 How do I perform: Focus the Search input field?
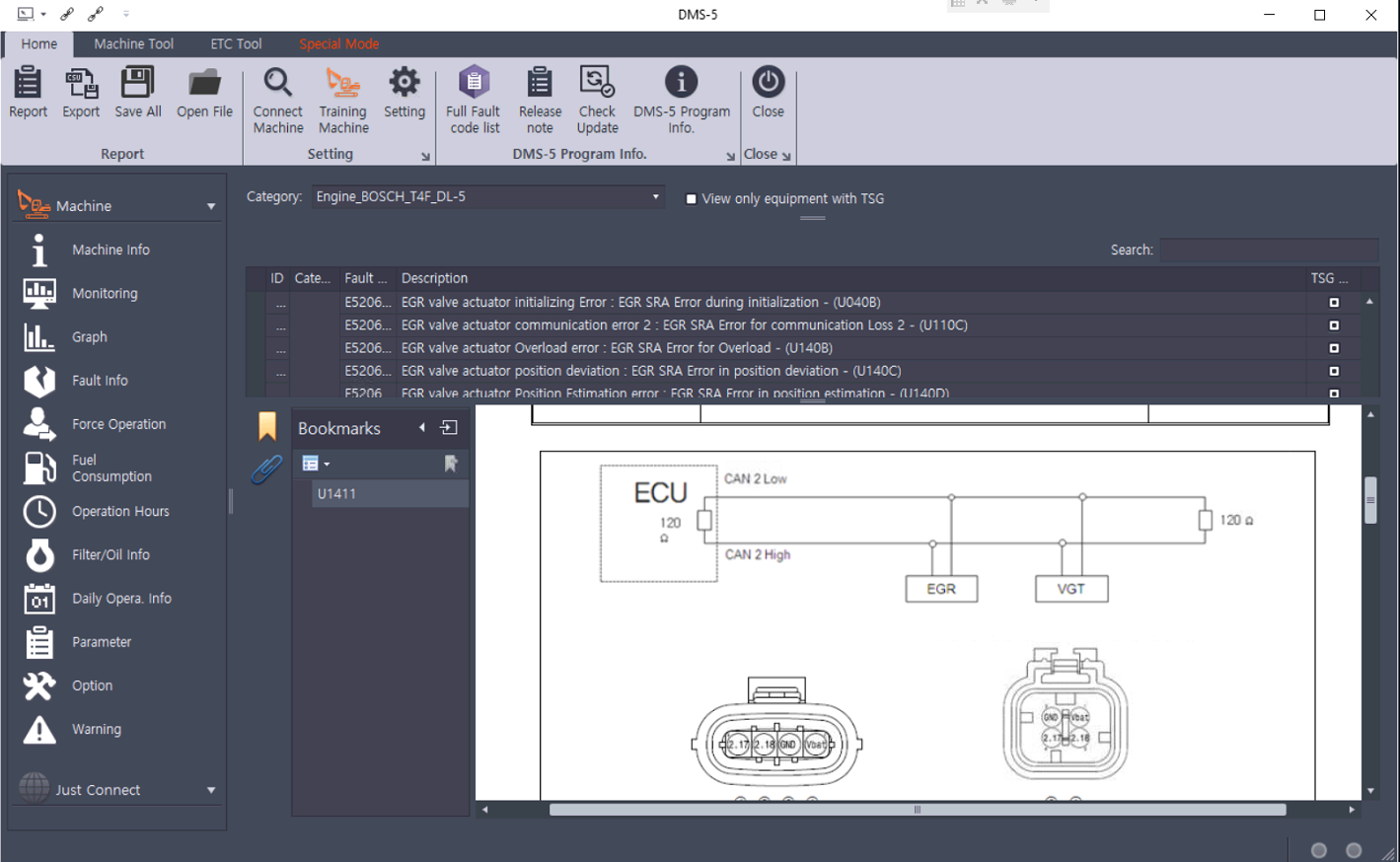[1269, 250]
